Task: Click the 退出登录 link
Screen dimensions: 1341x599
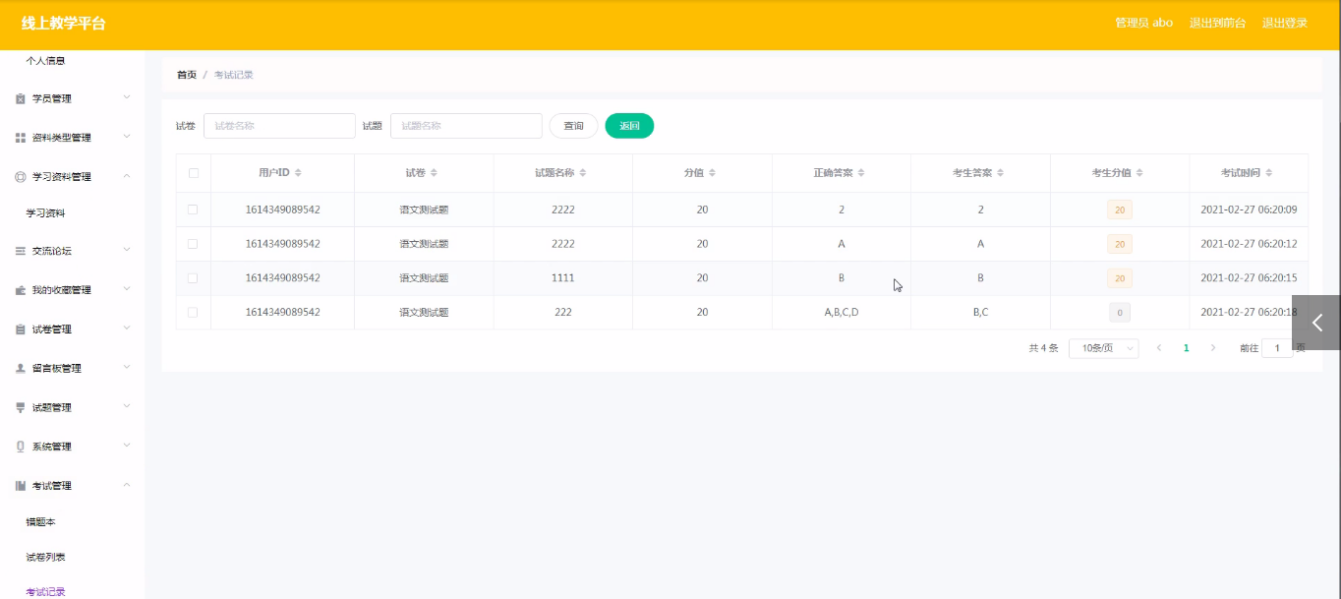Action: pos(1284,23)
